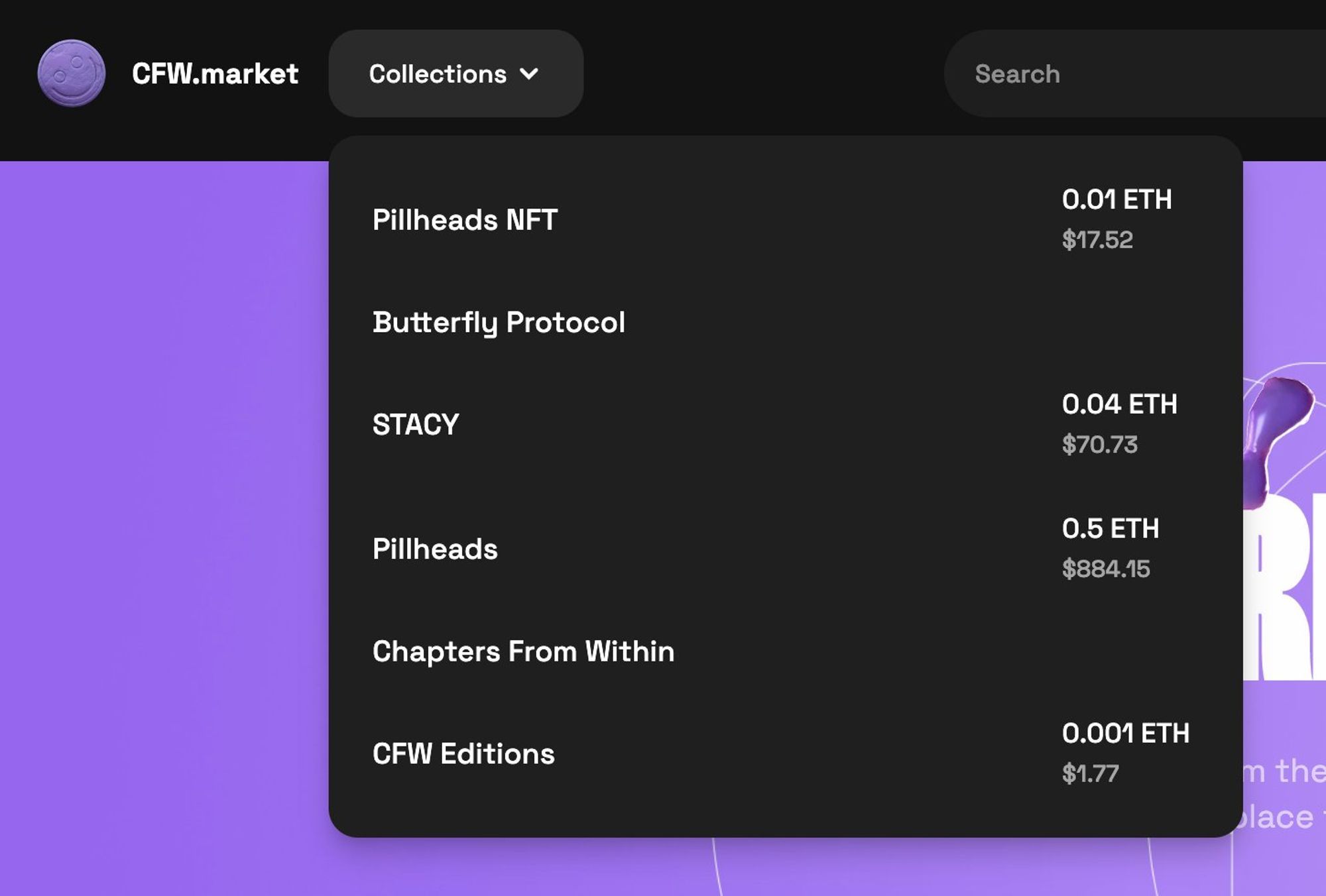This screenshot has width=1326, height=896.
Task: Click the purple smiley pill logo
Action: [72, 73]
